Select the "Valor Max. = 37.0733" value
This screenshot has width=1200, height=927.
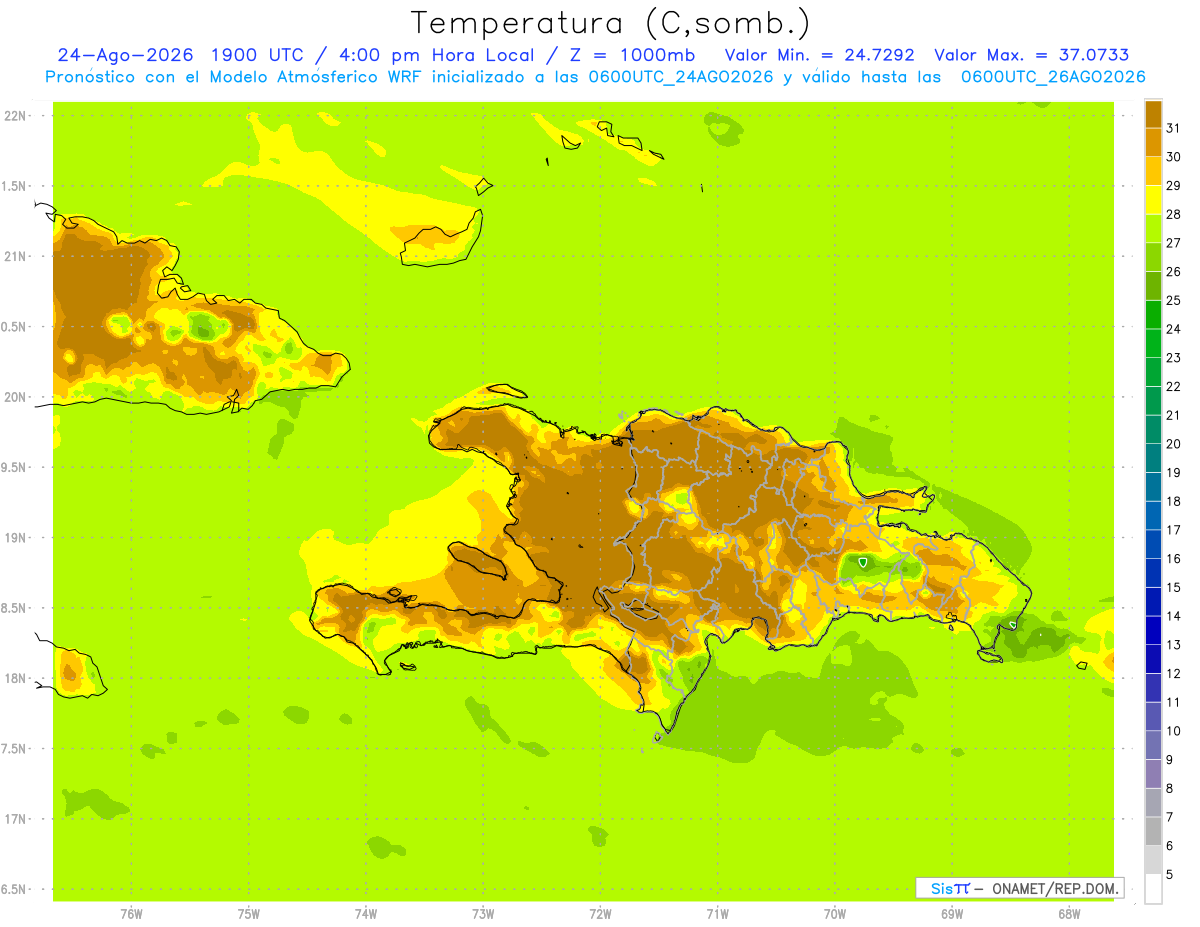1032,55
